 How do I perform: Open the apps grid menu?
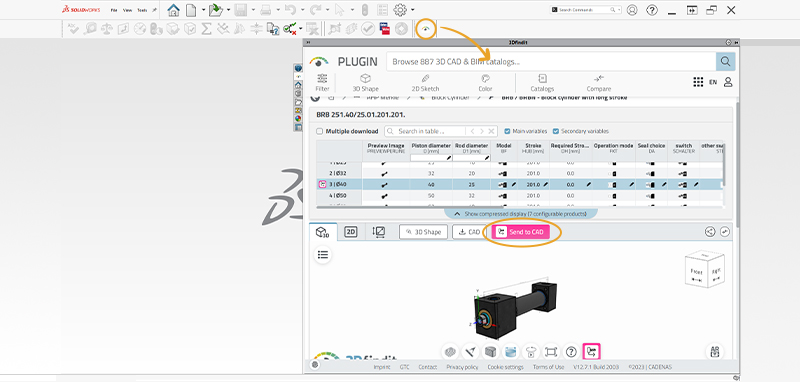pos(698,82)
